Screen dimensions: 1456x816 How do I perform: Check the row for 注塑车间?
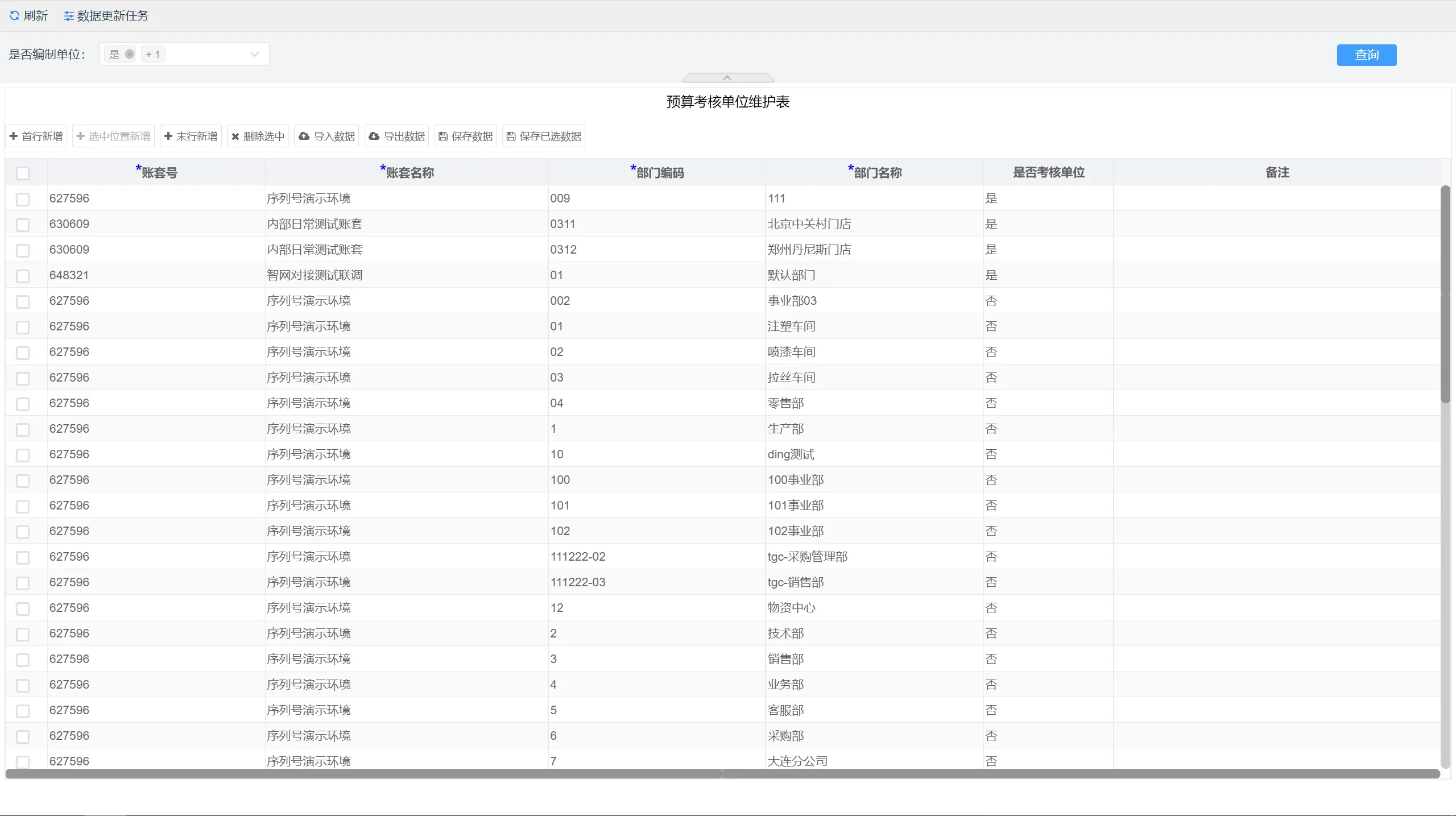point(23,327)
